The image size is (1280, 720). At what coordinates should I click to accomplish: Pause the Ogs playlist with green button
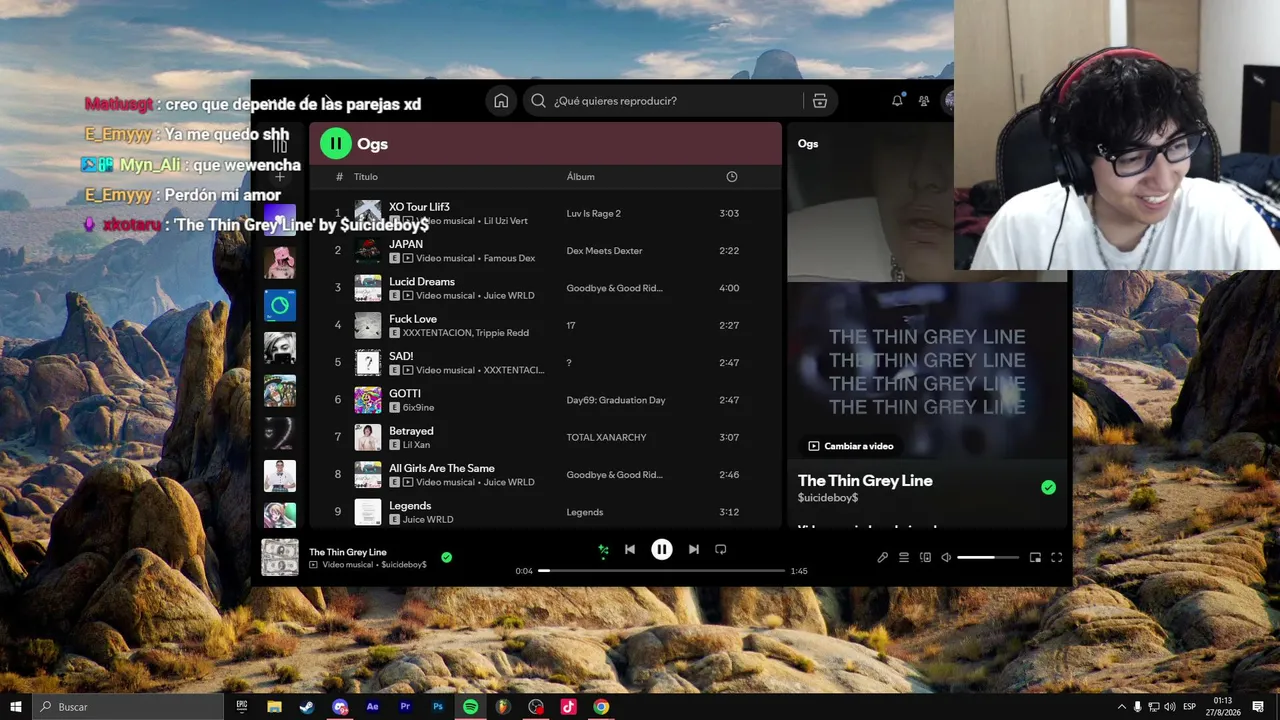tap(336, 144)
